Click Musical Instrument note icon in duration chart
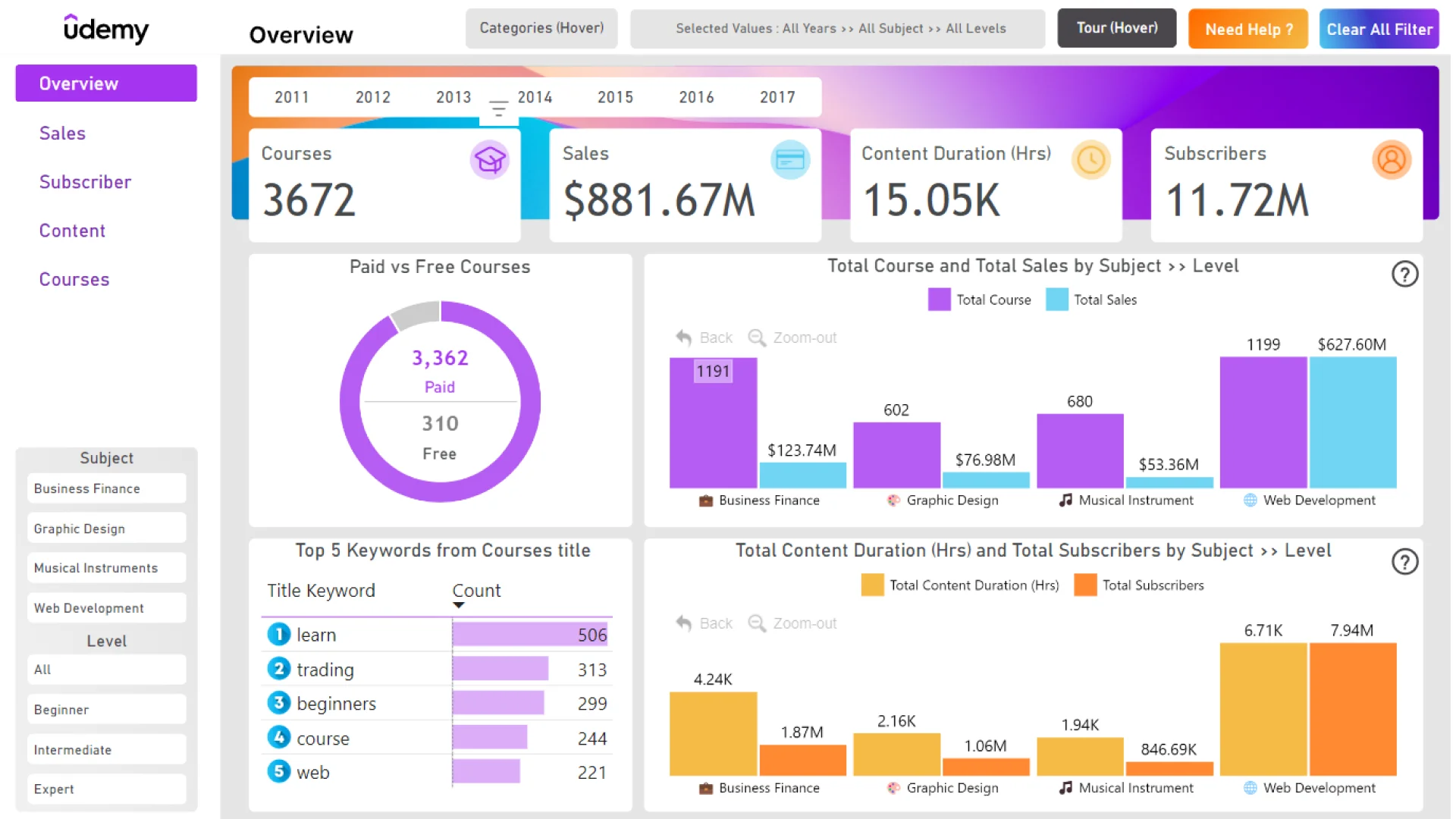Screen dimensions: 1456x819 pyautogui.click(x=1065, y=788)
